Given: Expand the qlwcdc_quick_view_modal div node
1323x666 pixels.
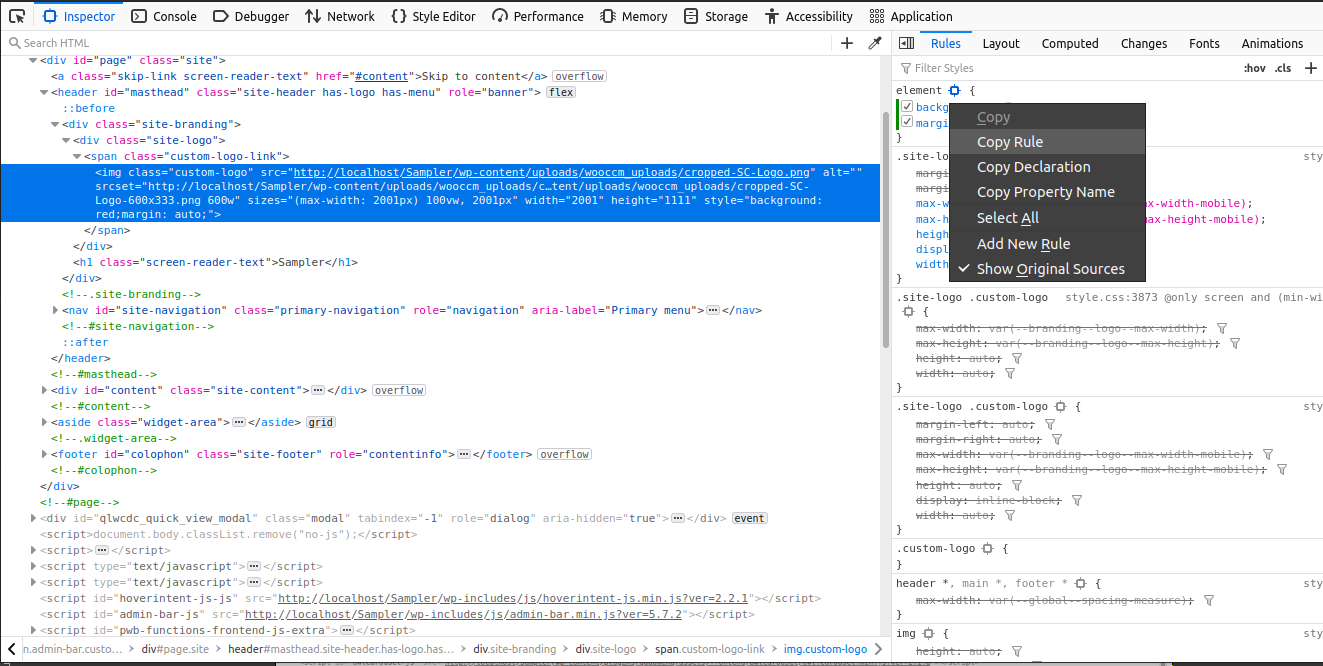Looking at the screenshot, I should tap(34, 518).
